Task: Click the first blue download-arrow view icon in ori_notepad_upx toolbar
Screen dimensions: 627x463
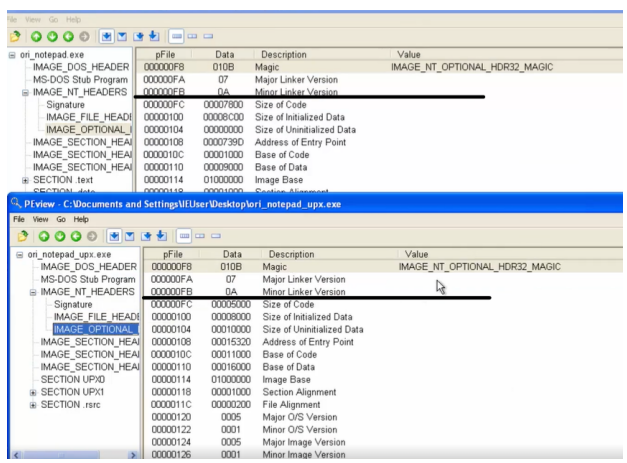Action: coord(114,236)
